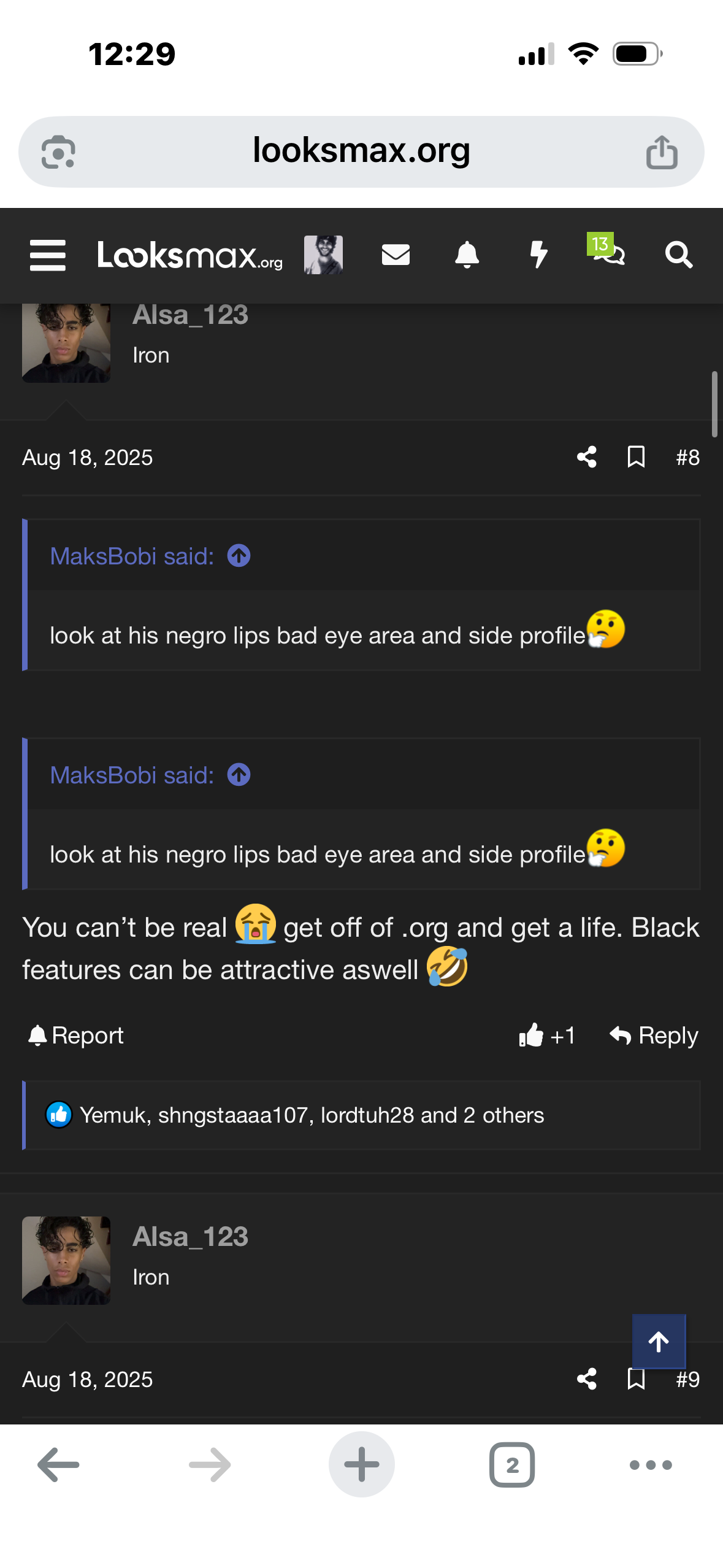Jump to second quoted MaksBobi post arrow
The width and height of the screenshot is (723, 1568).
pos(239,775)
